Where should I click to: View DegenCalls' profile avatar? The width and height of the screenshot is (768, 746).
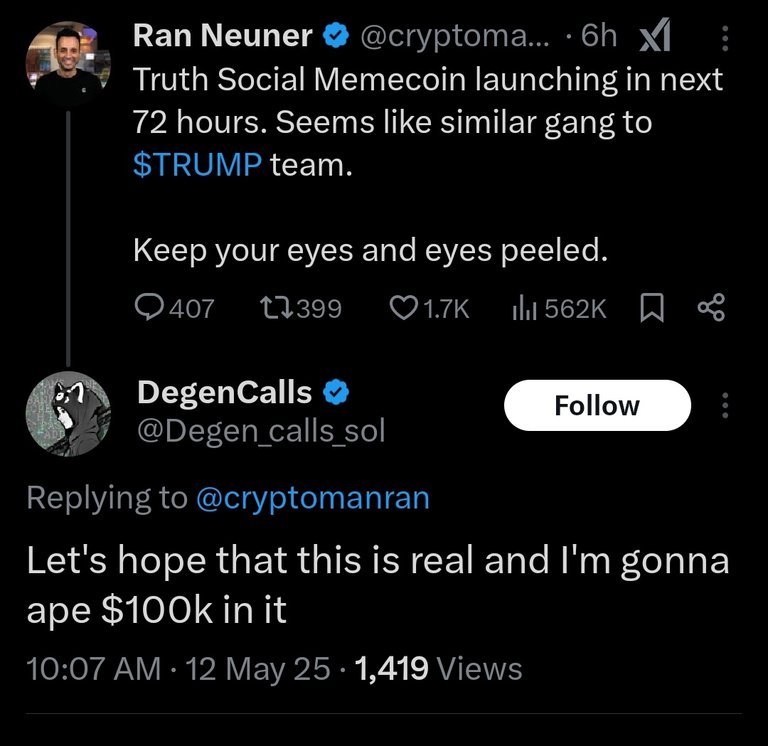click(x=68, y=413)
